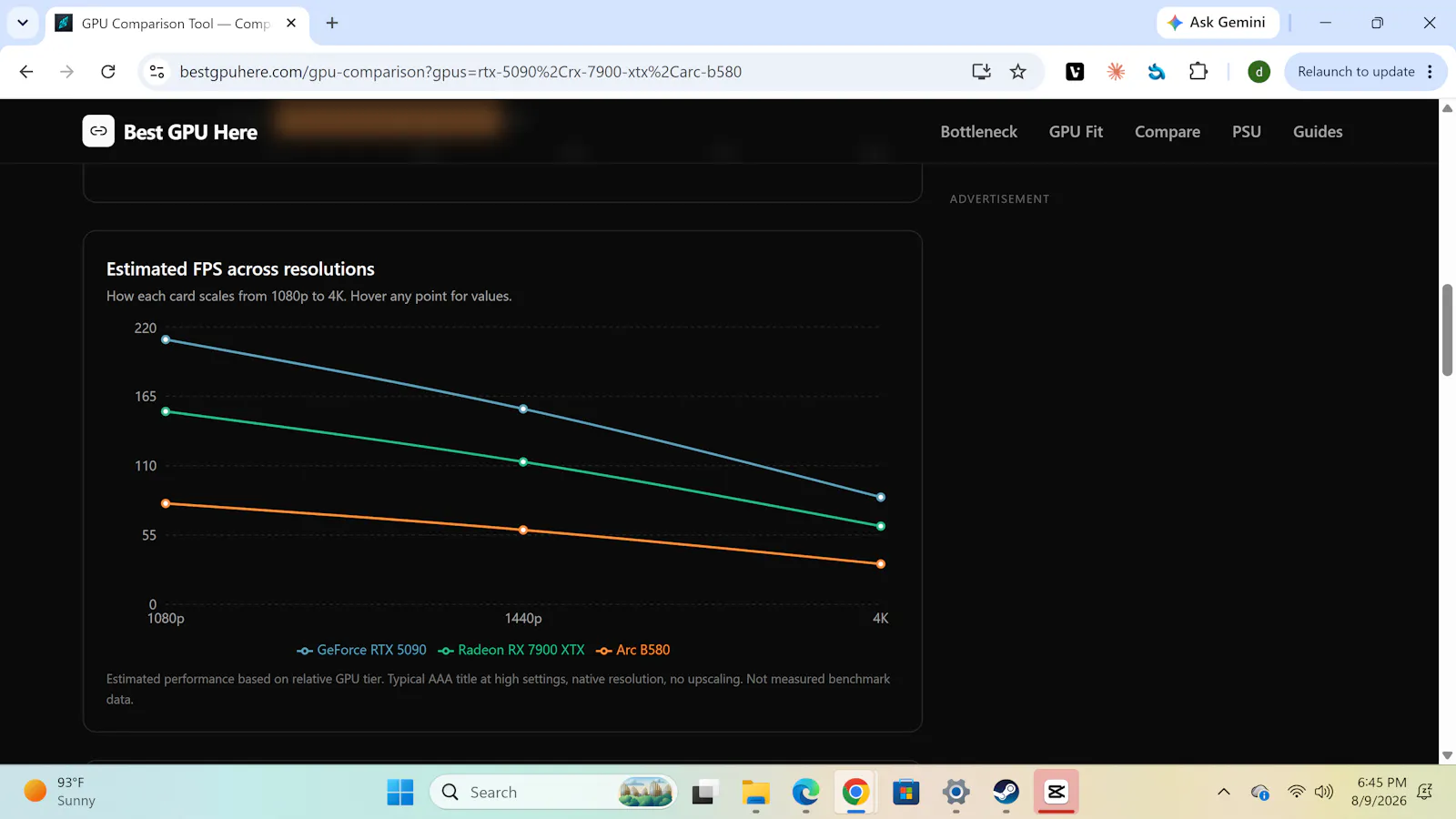Click Arc B580 data point at 4K
This screenshot has width=1456, height=819.
881,564
